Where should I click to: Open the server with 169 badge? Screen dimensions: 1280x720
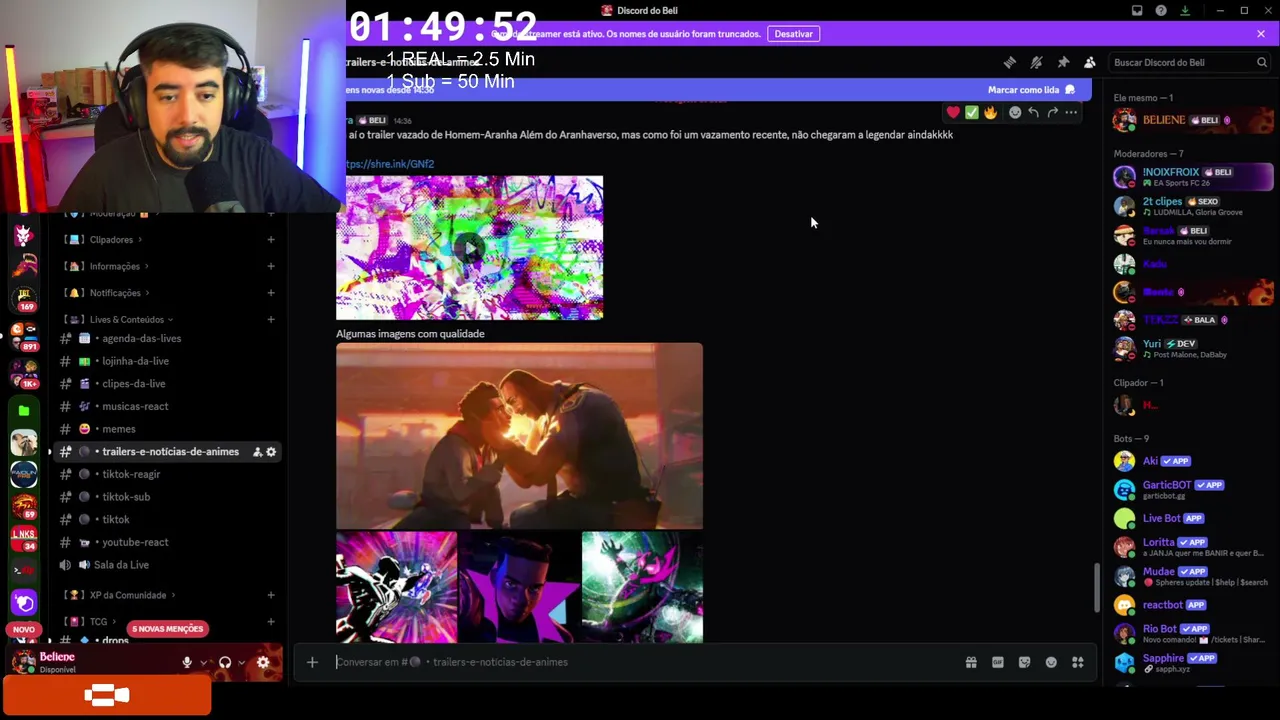pyautogui.click(x=24, y=297)
